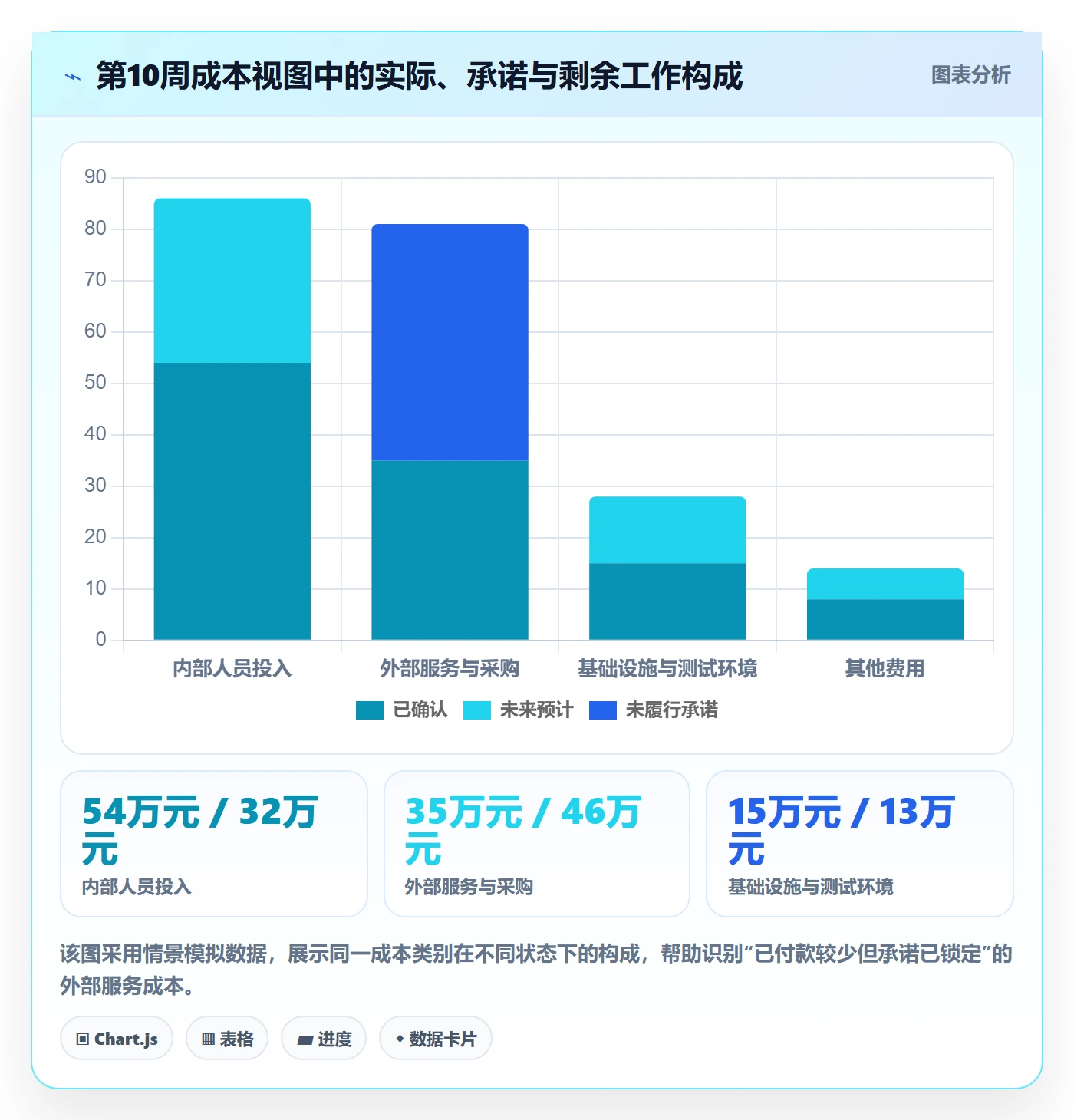The image size is (1074, 1120).
Task: Select the 基础设施与测试环境 caption in the data card
Action: (x=811, y=888)
